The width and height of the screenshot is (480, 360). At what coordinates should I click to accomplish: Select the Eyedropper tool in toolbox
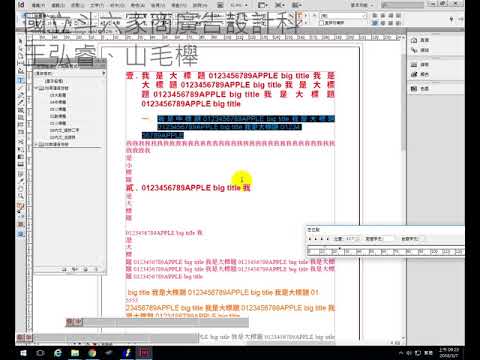tap(21, 181)
